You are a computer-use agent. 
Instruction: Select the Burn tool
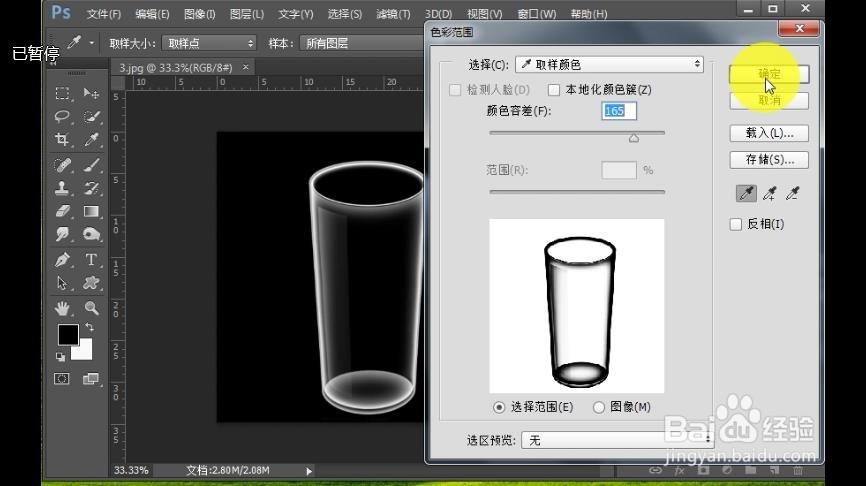(x=91, y=235)
